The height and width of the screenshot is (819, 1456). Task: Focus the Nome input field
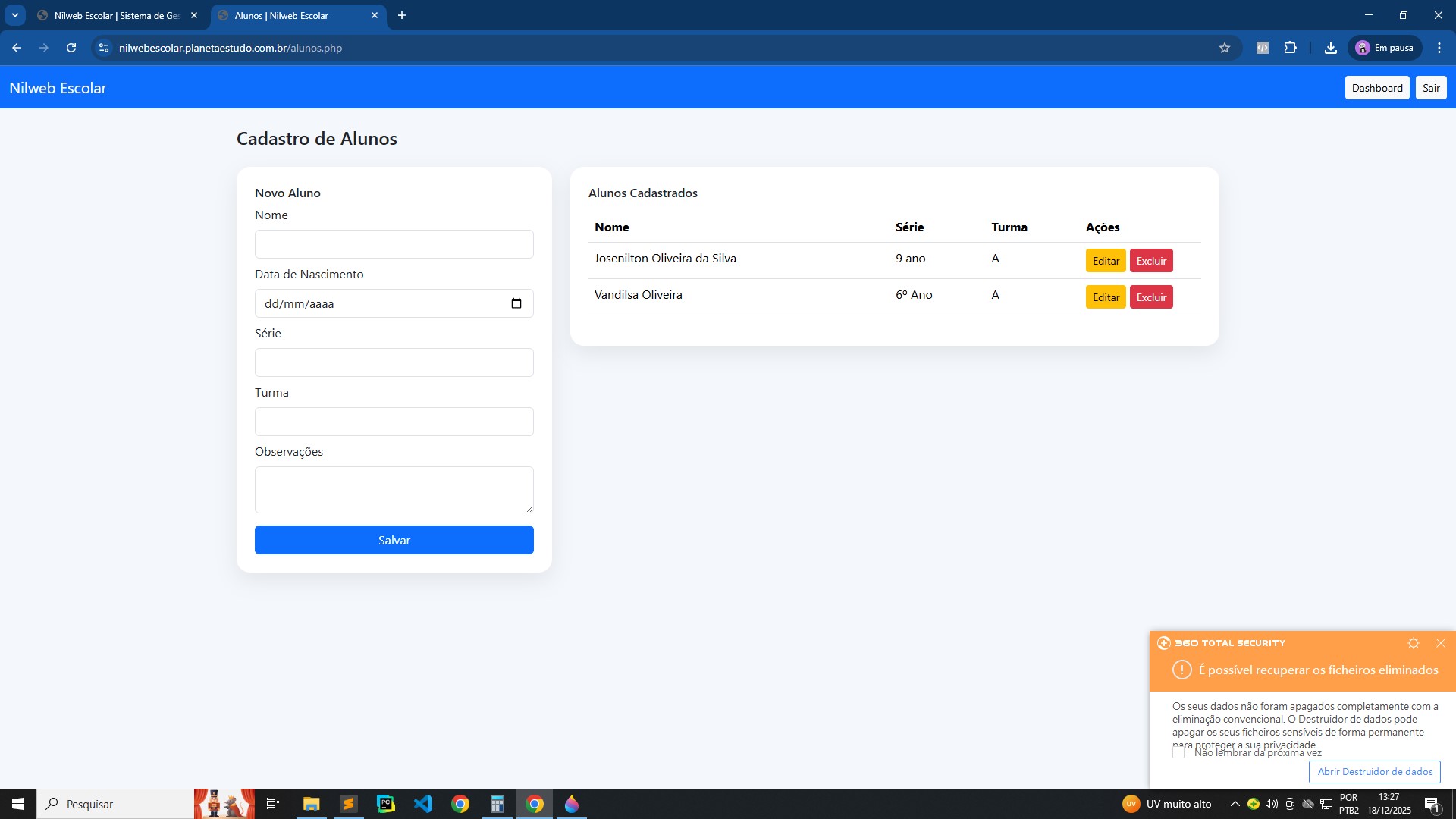394,244
